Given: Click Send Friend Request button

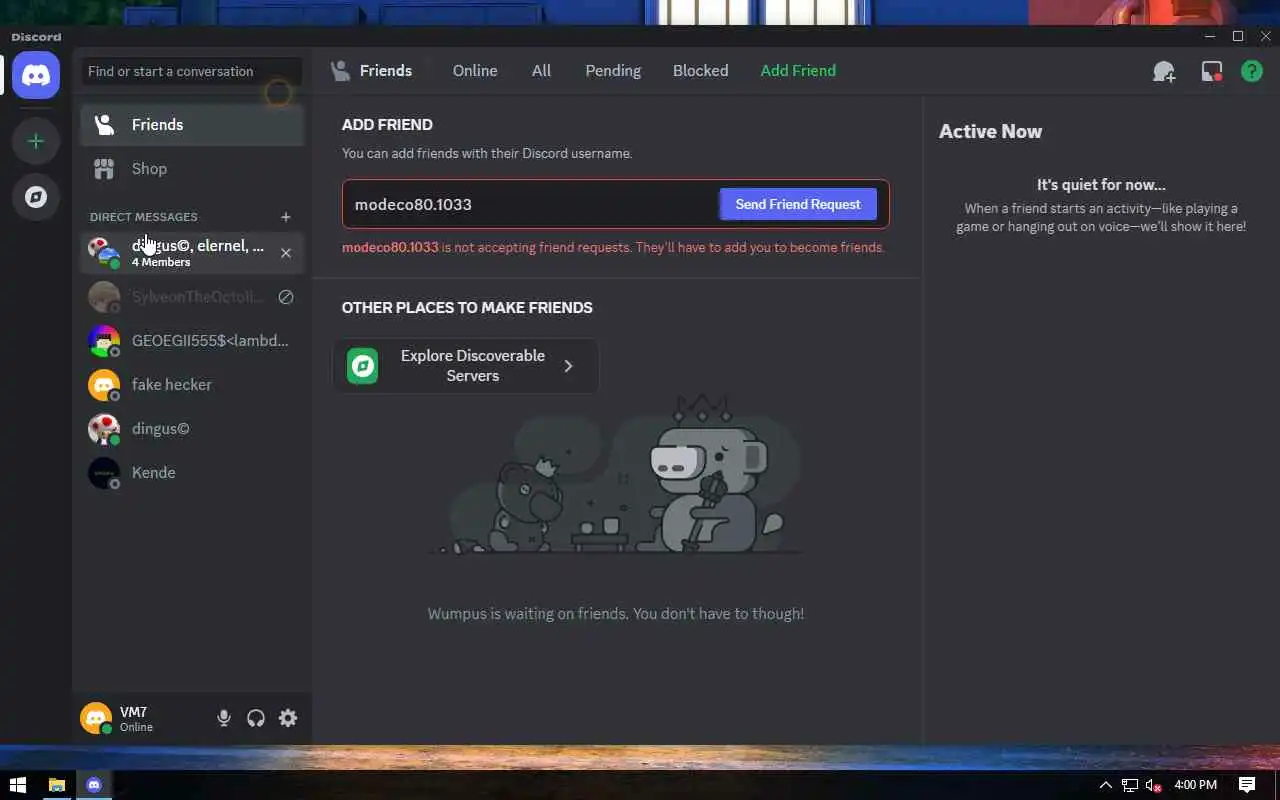Looking at the screenshot, I should tap(798, 204).
